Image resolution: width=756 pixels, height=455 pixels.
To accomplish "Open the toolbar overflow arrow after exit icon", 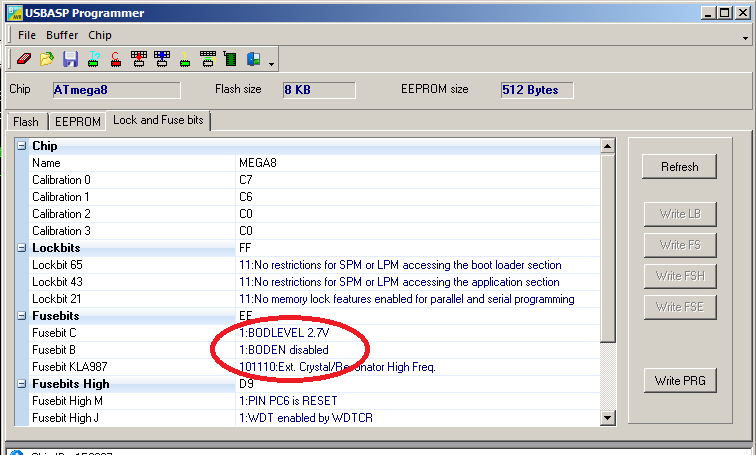I will pyautogui.click(x=271, y=64).
